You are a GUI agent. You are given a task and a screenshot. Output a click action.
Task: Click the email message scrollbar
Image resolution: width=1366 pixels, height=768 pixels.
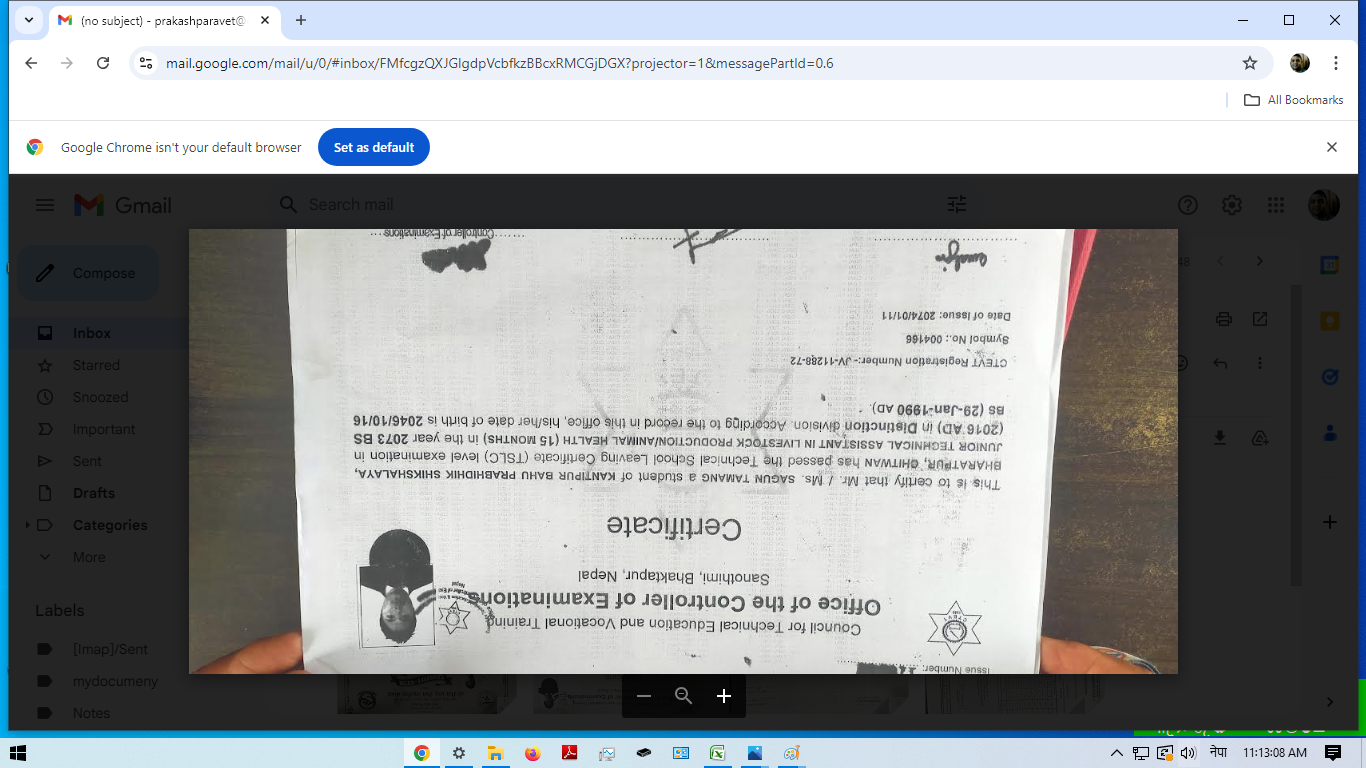coord(1297,435)
